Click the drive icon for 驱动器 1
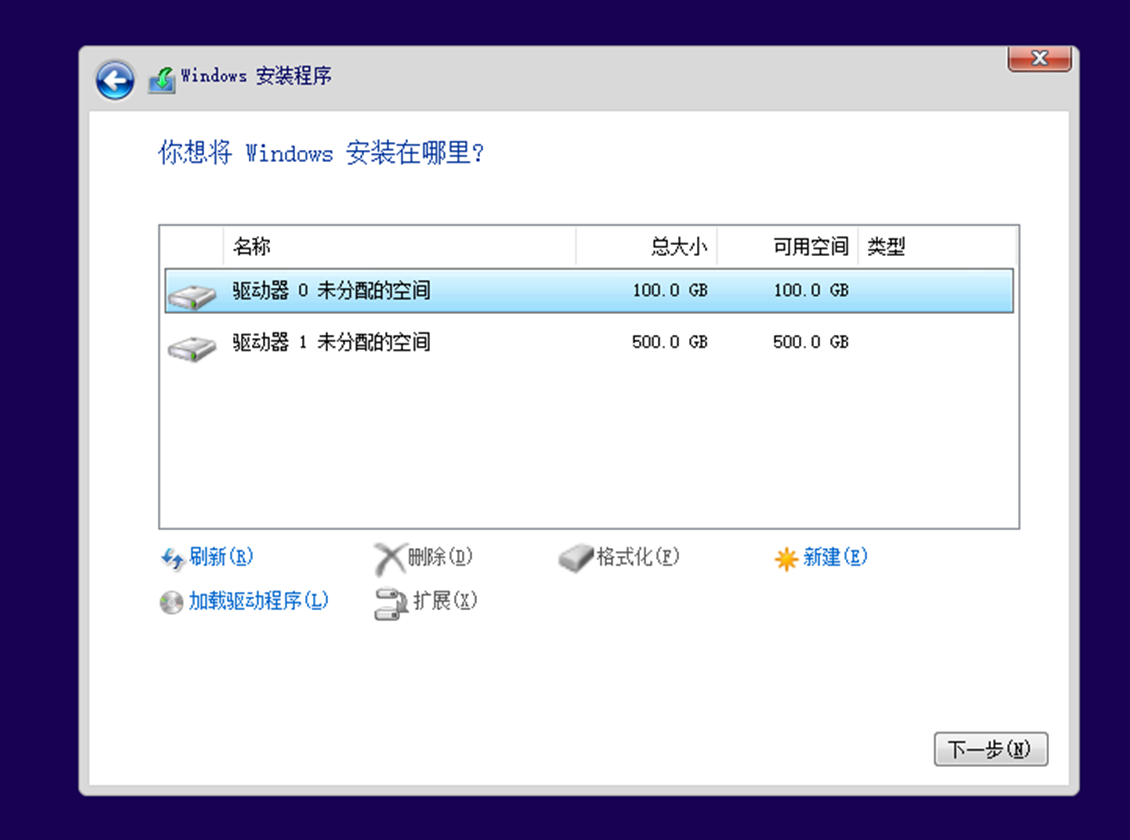The height and width of the screenshot is (840, 1130). [x=192, y=349]
